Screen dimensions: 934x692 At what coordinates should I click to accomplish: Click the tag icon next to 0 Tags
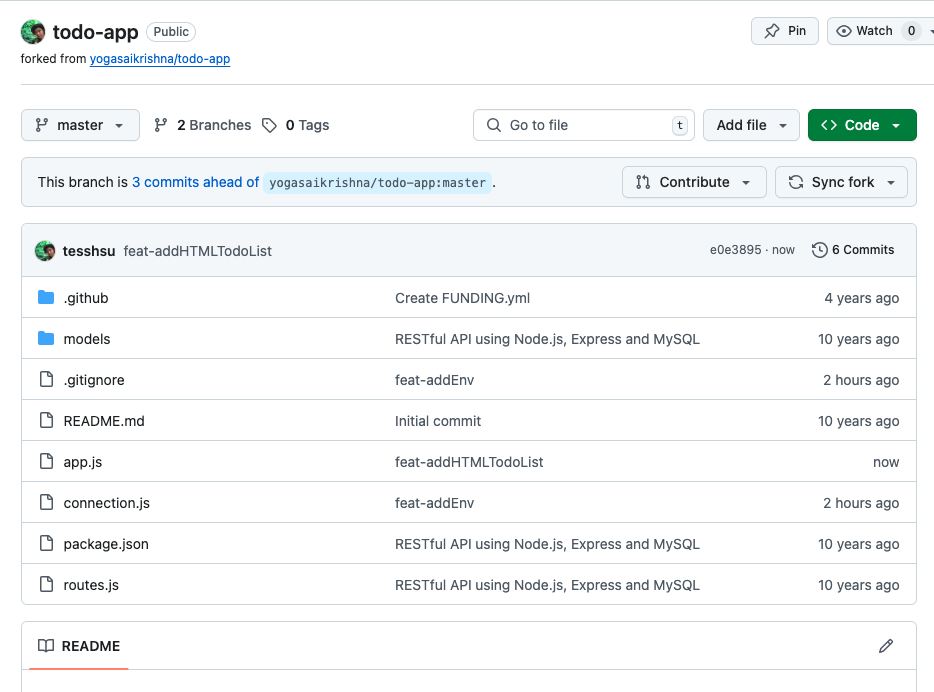[270, 125]
